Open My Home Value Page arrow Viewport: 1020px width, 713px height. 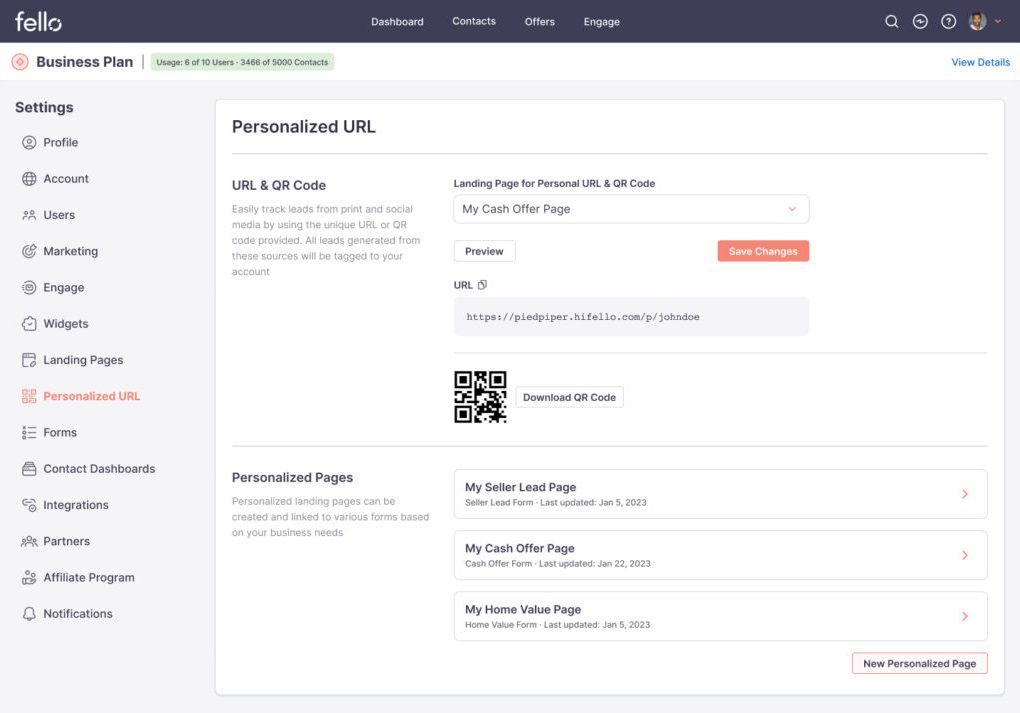point(964,616)
